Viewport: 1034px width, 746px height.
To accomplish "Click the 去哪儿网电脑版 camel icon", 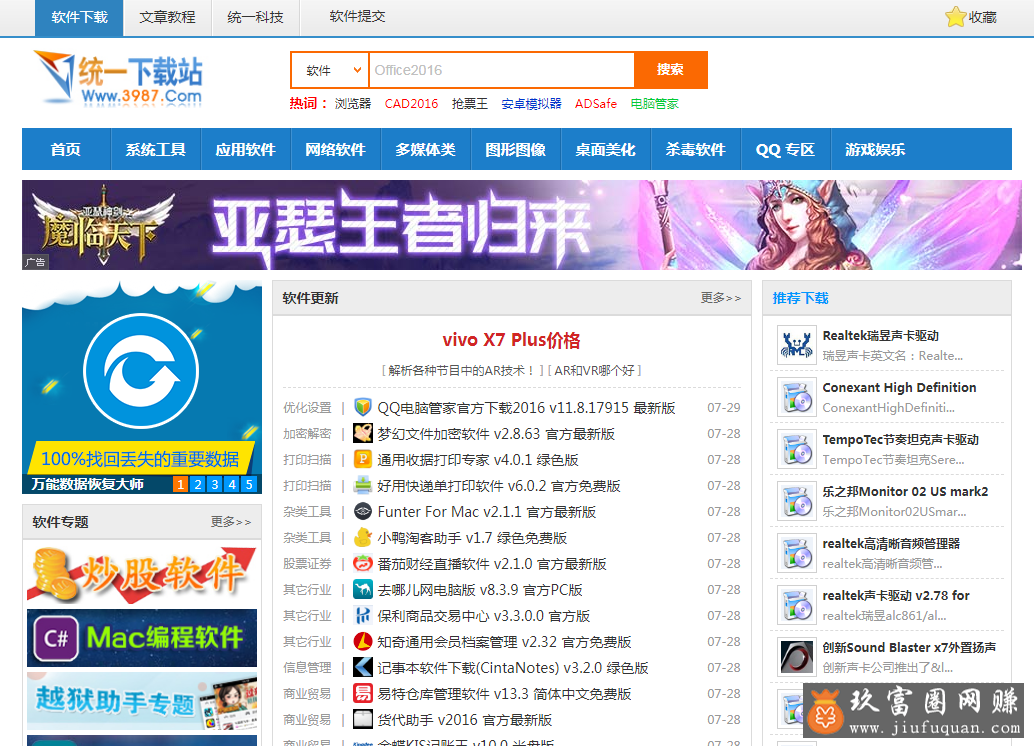I will point(363,589).
